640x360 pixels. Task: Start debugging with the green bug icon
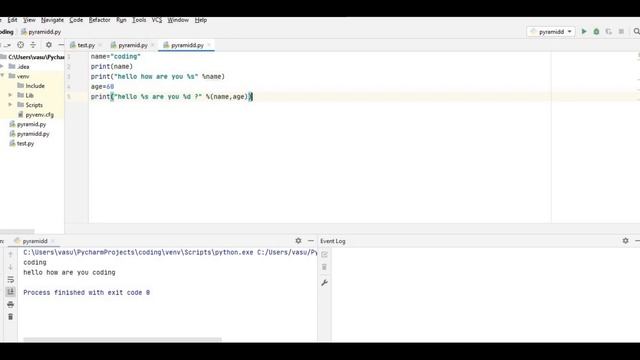tap(596, 31)
